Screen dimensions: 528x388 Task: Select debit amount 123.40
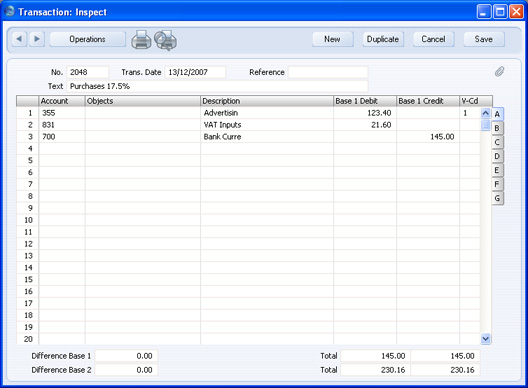[x=365, y=113]
